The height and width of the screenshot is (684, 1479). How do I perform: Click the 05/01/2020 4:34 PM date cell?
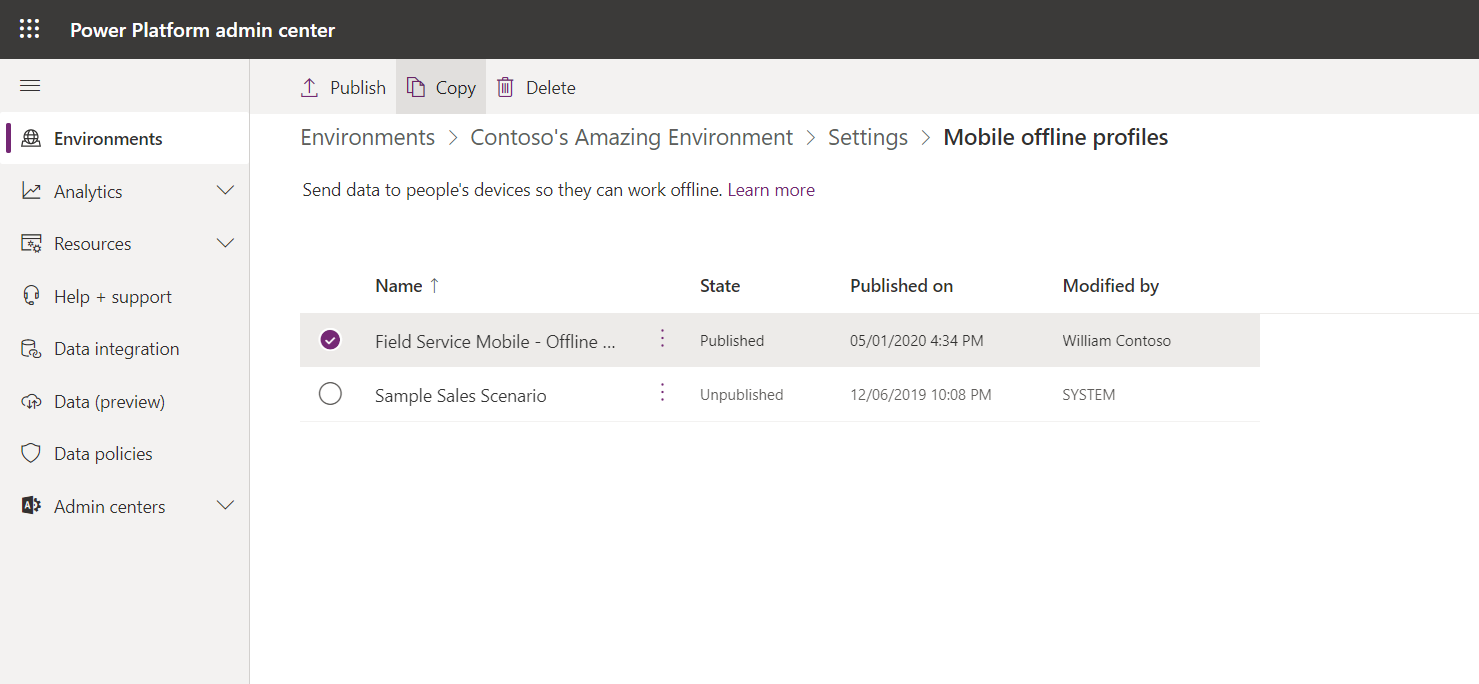coord(917,341)
